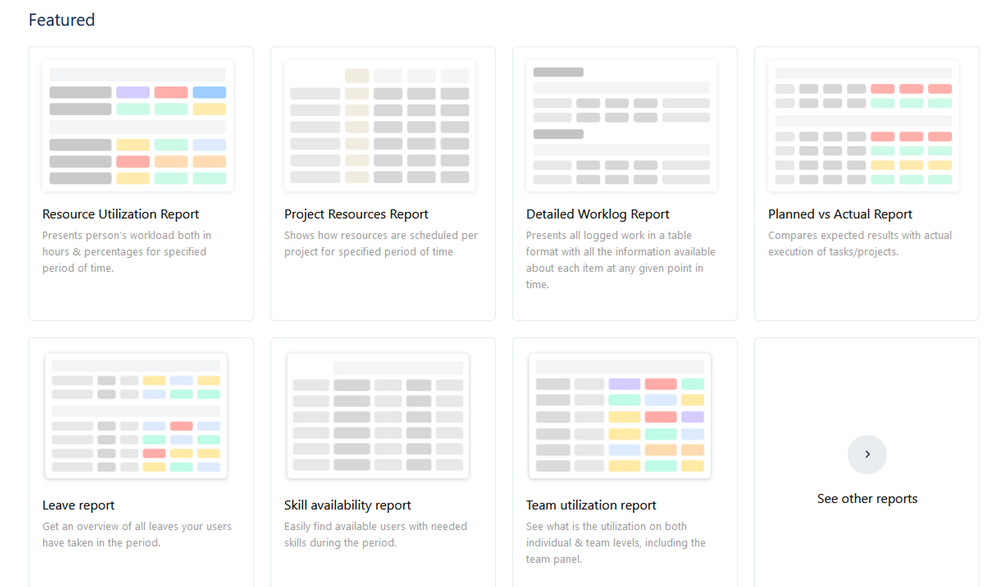This screenshot has height=587, width=999.
Task: Click description 'Get an overview of all leaves'
Action: (137, 535)
